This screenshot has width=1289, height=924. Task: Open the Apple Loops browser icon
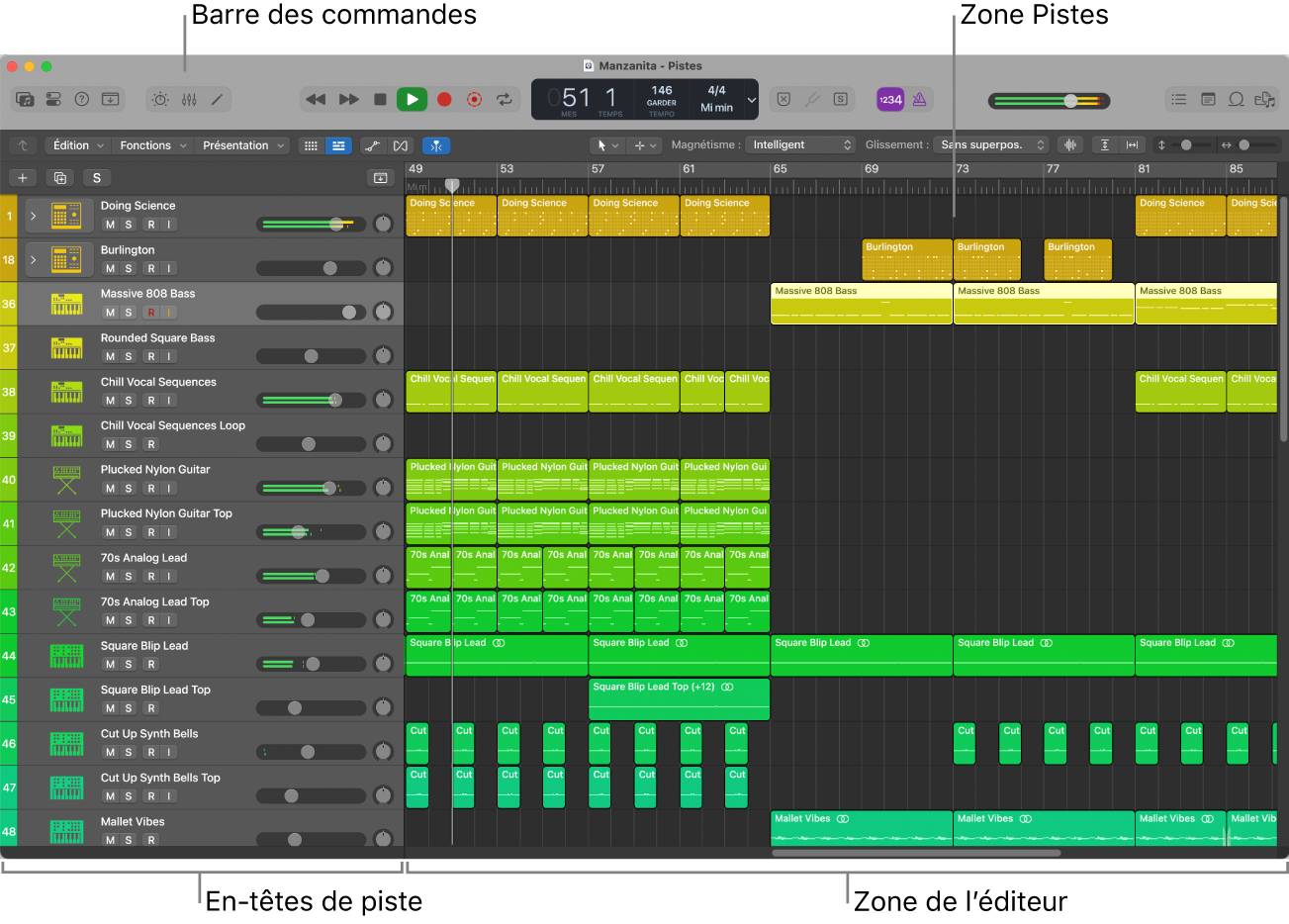(x=1236, y=99)
